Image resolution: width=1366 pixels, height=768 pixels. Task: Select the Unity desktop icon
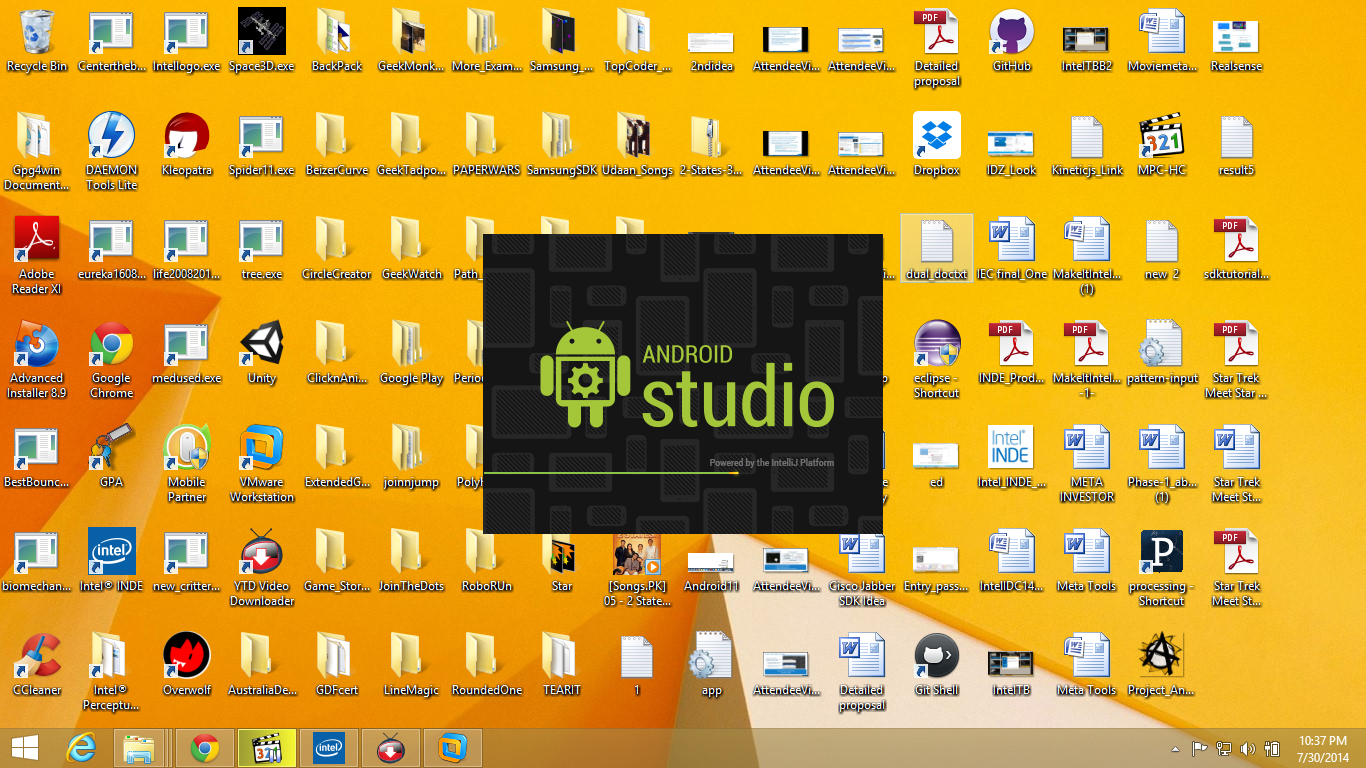click(x=262, y=353)
